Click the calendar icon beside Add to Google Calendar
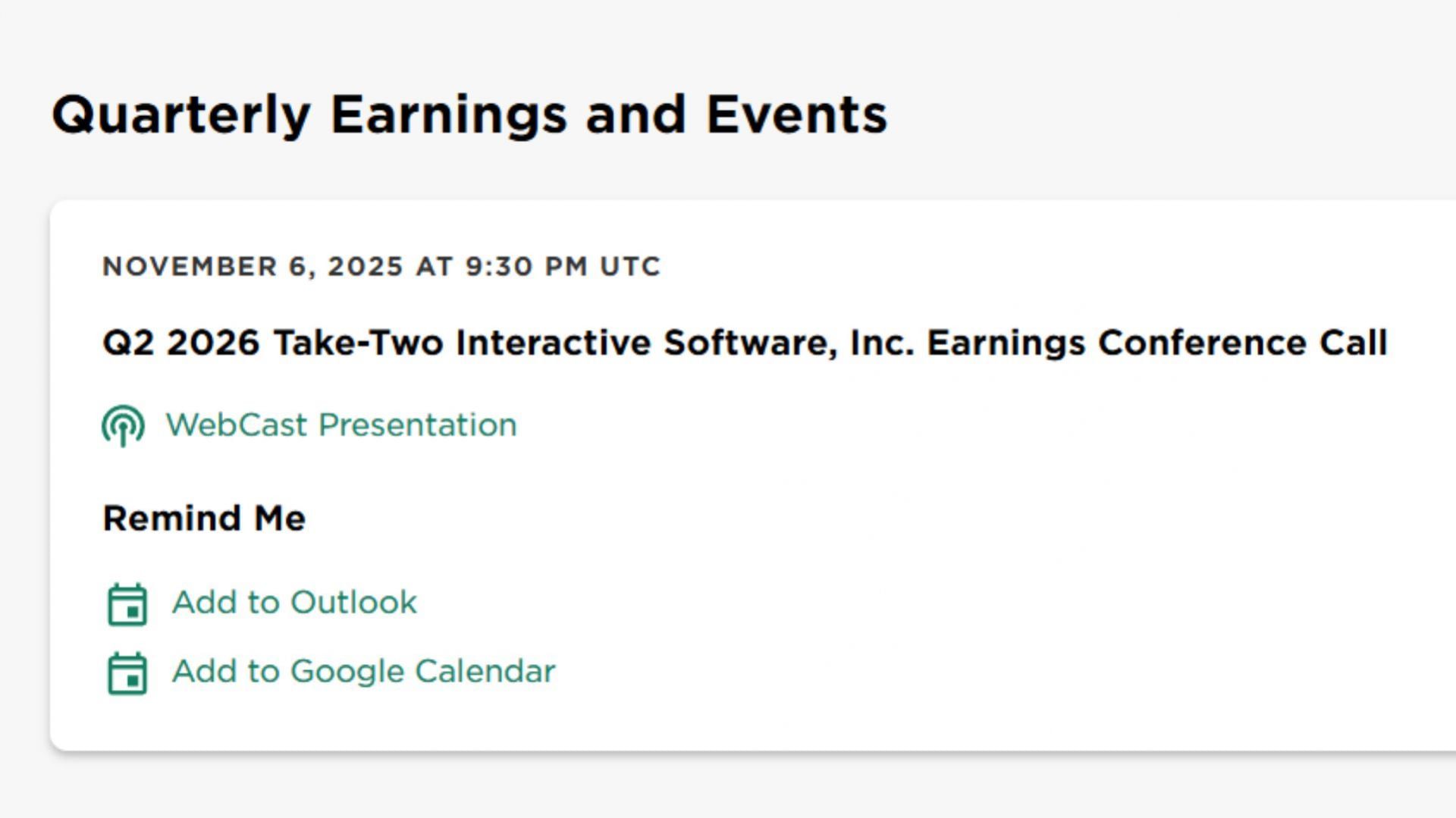The image size is (1456, 818). click(x=127, y=673)
